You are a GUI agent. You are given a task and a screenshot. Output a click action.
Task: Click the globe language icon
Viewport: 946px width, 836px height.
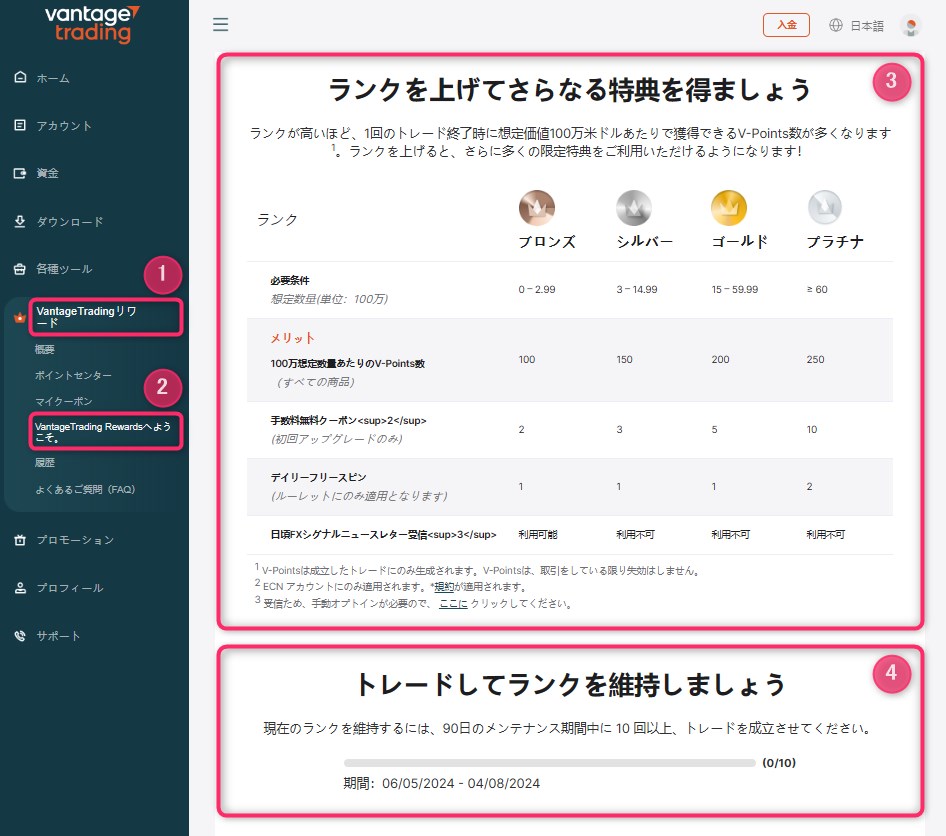pyautogui.click(x=836, y=25)
